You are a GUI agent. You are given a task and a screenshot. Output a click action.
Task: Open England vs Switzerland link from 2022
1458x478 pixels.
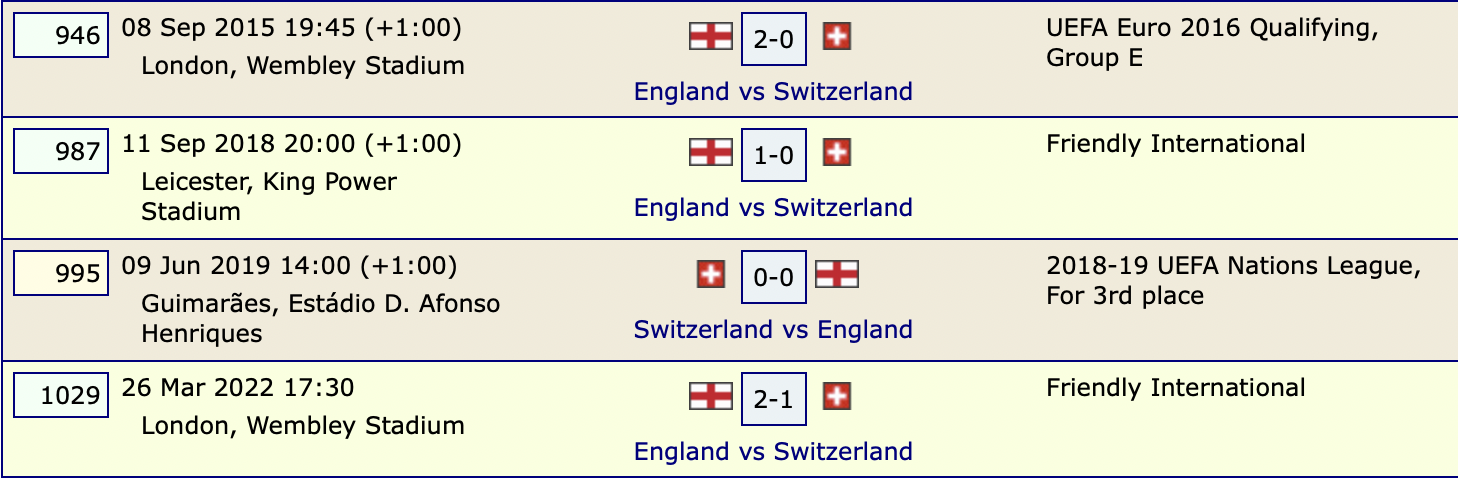click(x=774, y=452)
